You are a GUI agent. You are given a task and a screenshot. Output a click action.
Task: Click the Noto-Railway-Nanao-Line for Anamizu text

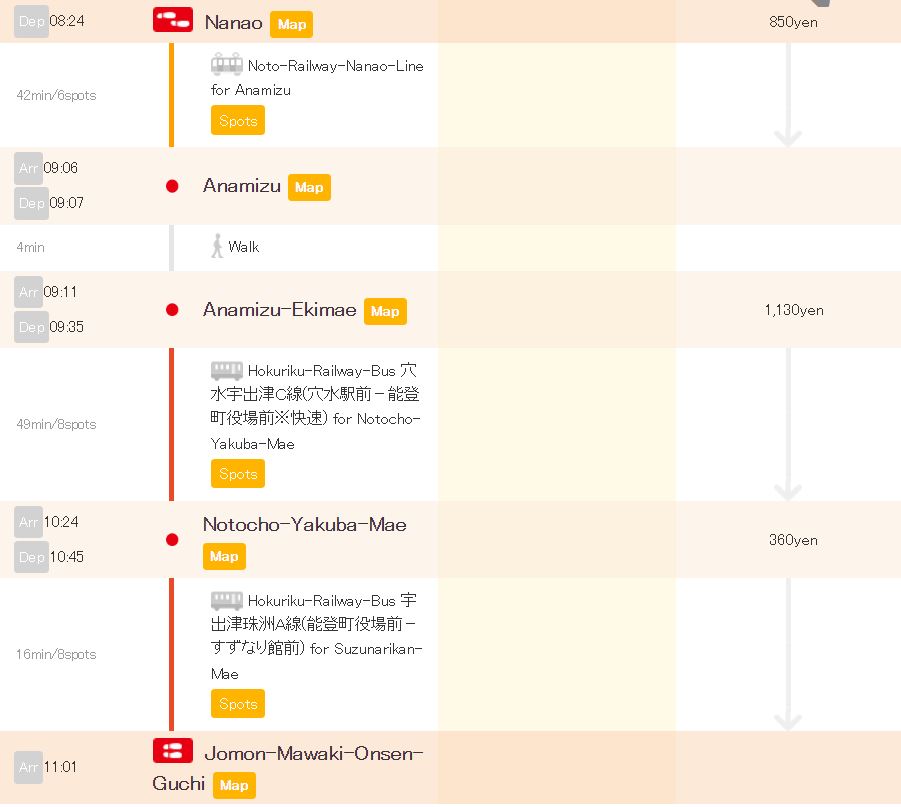coord(317,78)
